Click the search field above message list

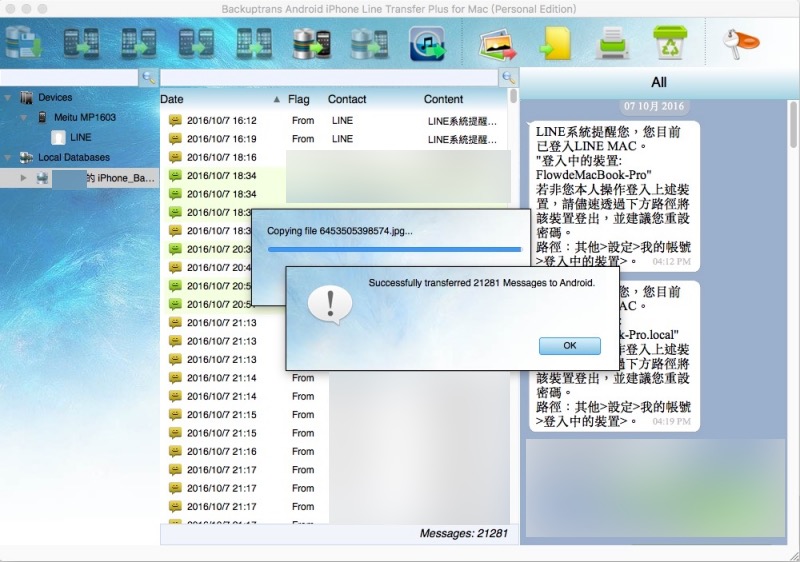pos(329,78)
